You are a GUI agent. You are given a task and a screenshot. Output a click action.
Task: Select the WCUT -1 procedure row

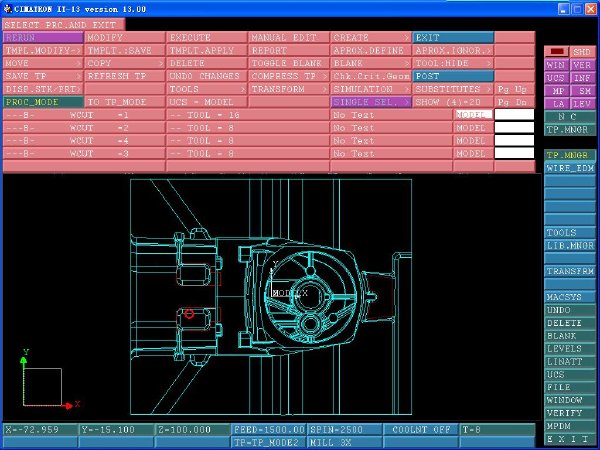pos(84,115)
